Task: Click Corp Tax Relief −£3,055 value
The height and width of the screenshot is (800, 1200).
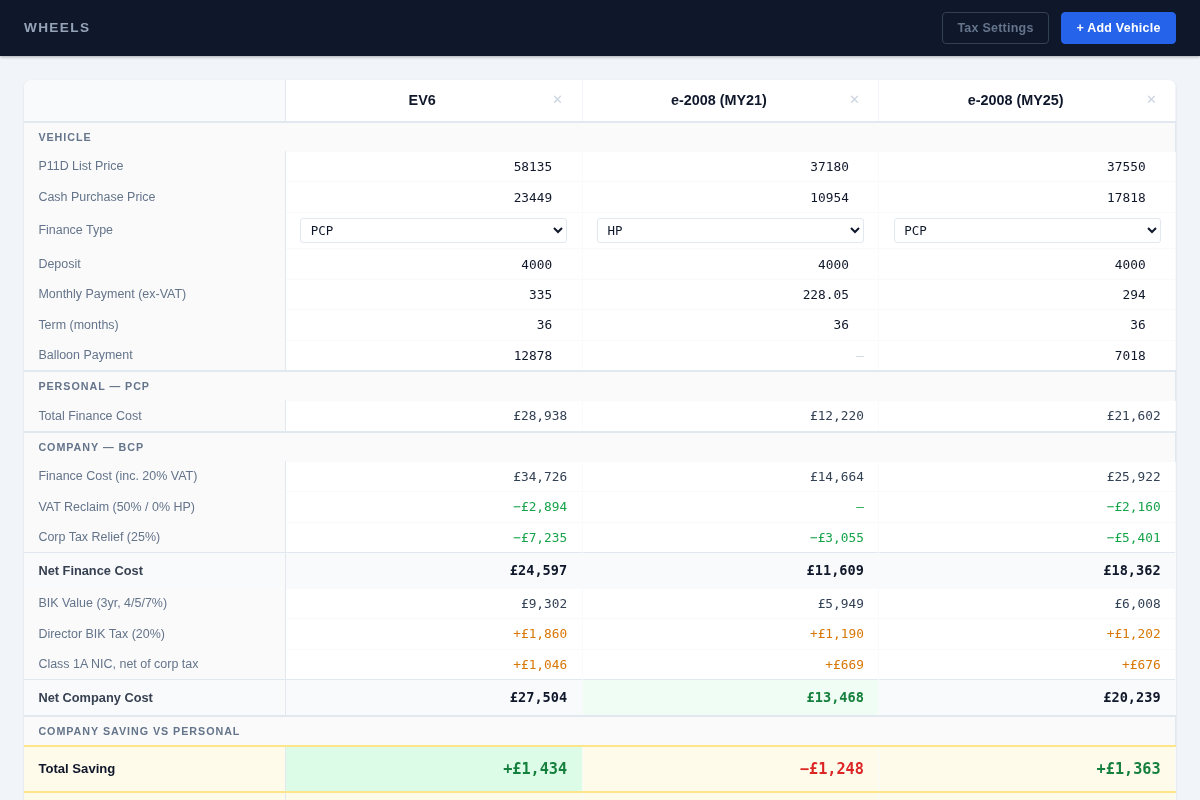Action: pos(837,537)
